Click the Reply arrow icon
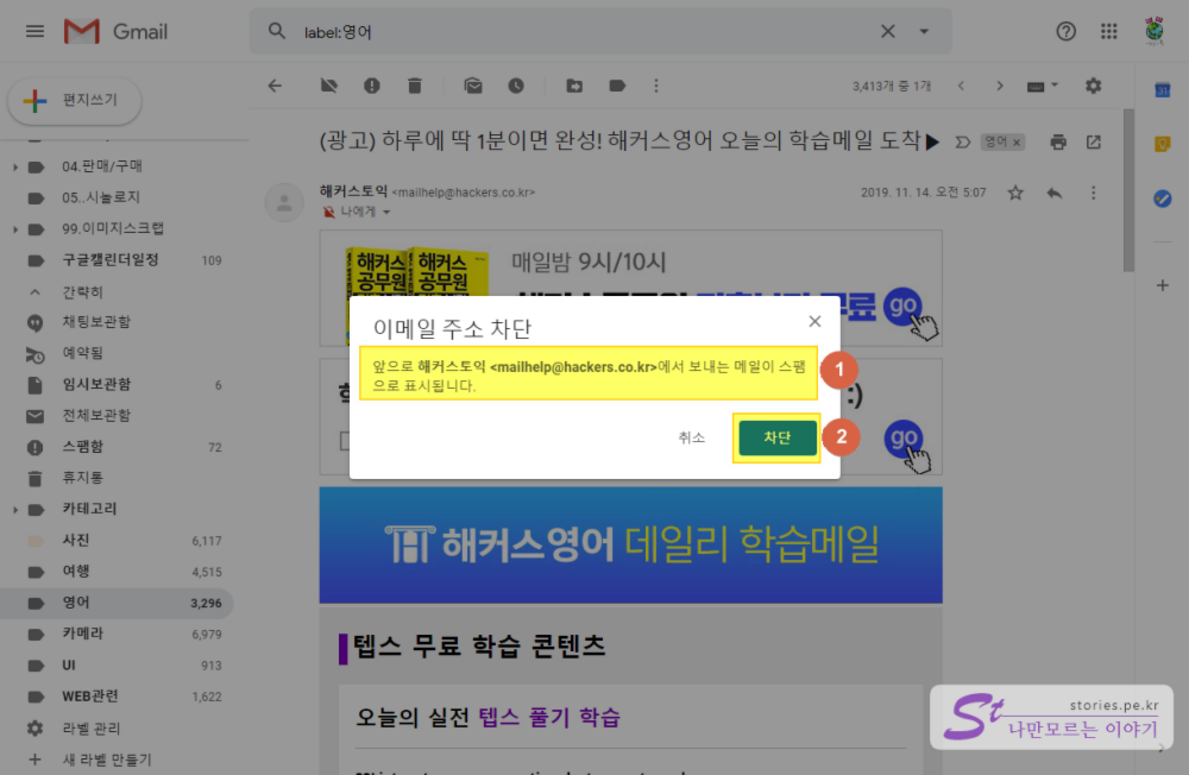Viewport: 1189px width, 775px height. 1054,192
